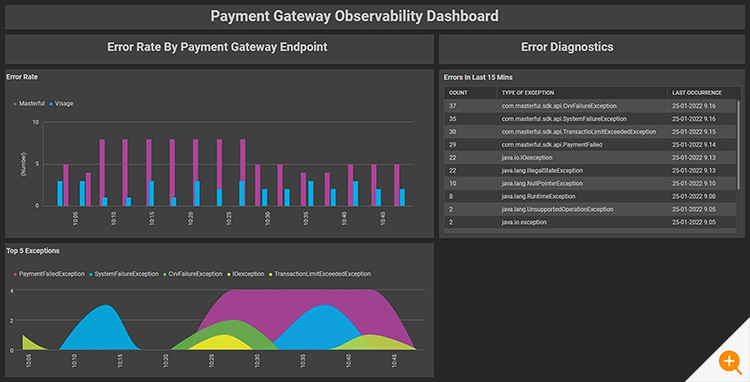This screenshot has width=750, height=382.
Task: Toggle TransactionLimitExceededException legend entry
Action: point(320,274)
